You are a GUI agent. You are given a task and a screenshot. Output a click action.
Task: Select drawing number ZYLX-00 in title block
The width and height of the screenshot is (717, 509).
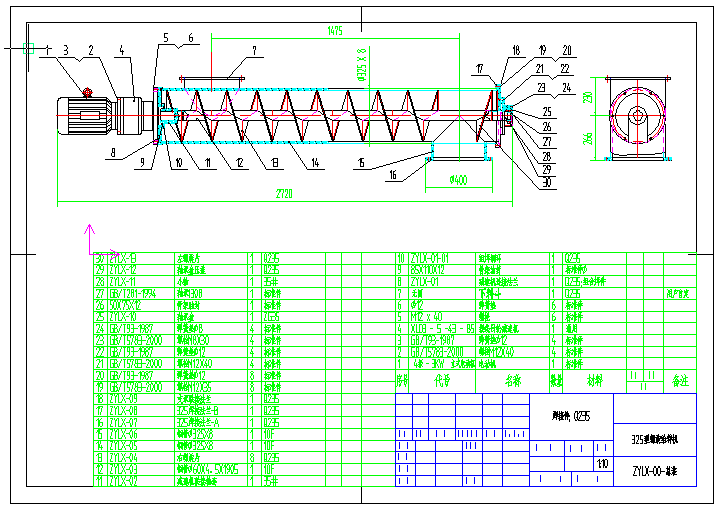pyautogui.click(x=655, y=471)
